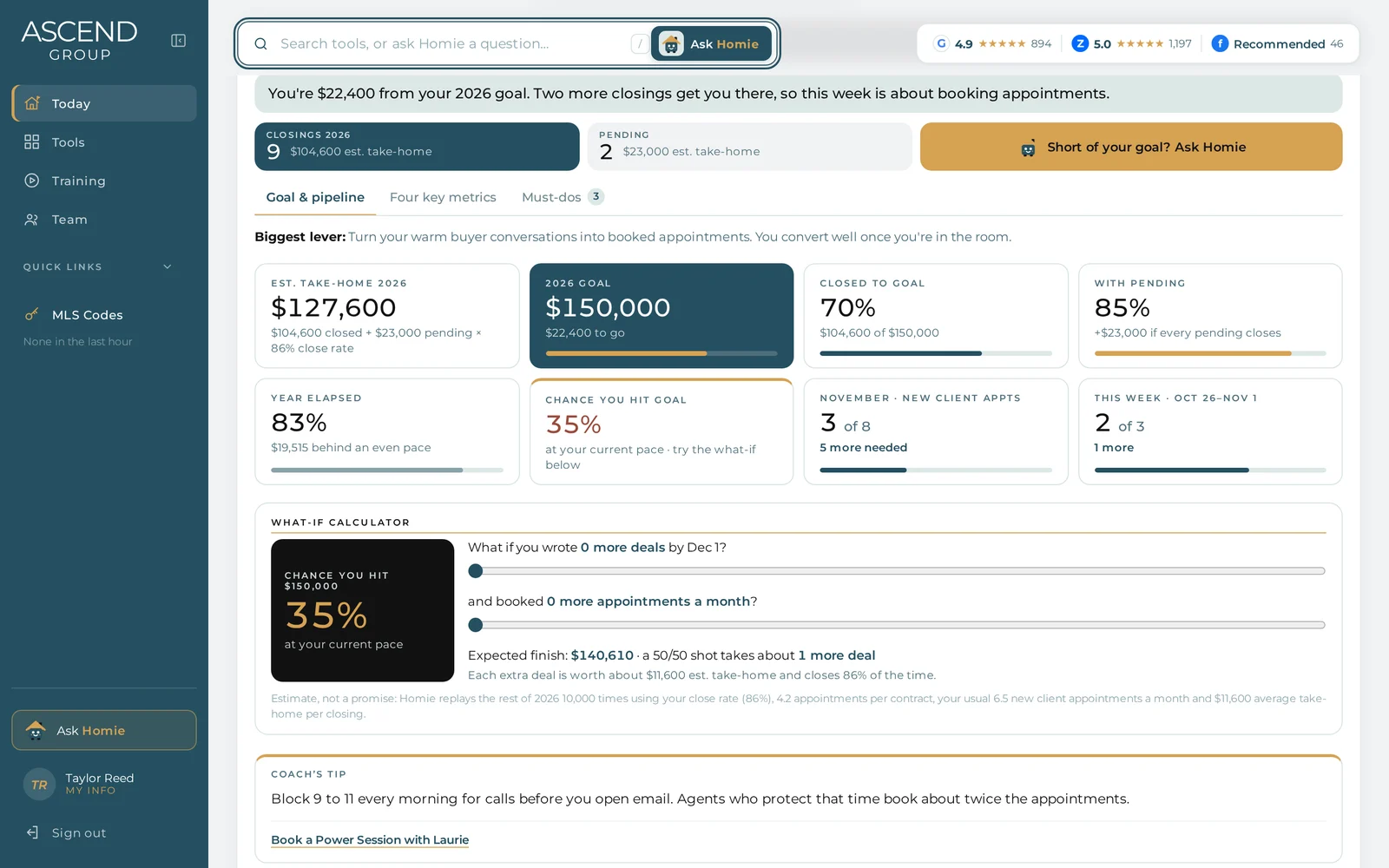This screenshot has width=1389, height=868.
Task: Collapse the sidebar with the panel icon
Action: tap(178, 41)
